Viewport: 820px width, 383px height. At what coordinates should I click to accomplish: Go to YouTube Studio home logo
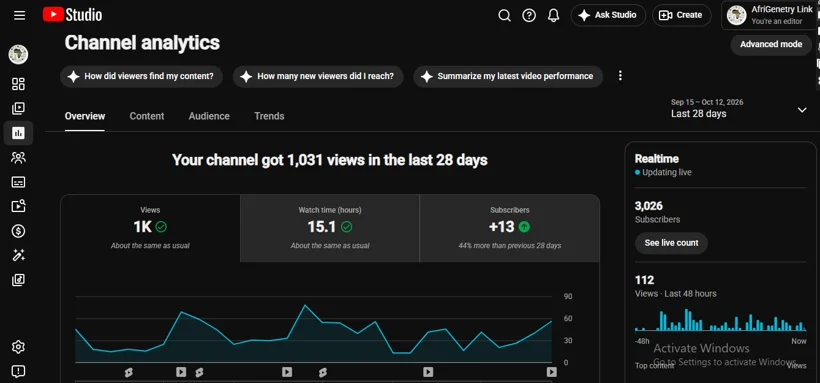72,15
